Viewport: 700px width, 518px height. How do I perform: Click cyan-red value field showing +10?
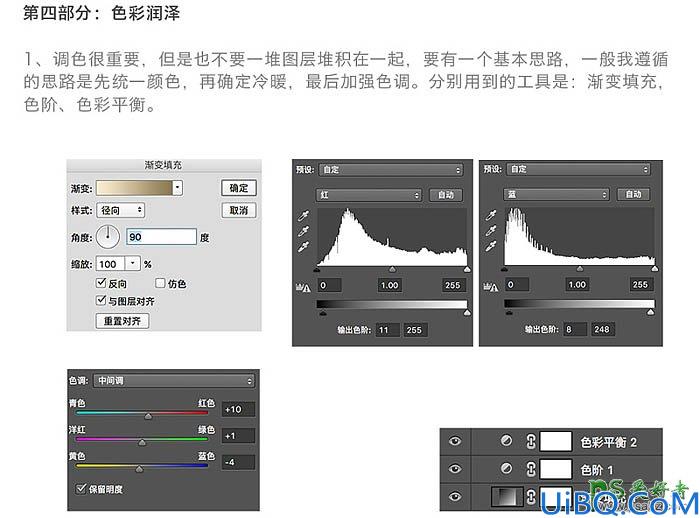pos(238,409)
